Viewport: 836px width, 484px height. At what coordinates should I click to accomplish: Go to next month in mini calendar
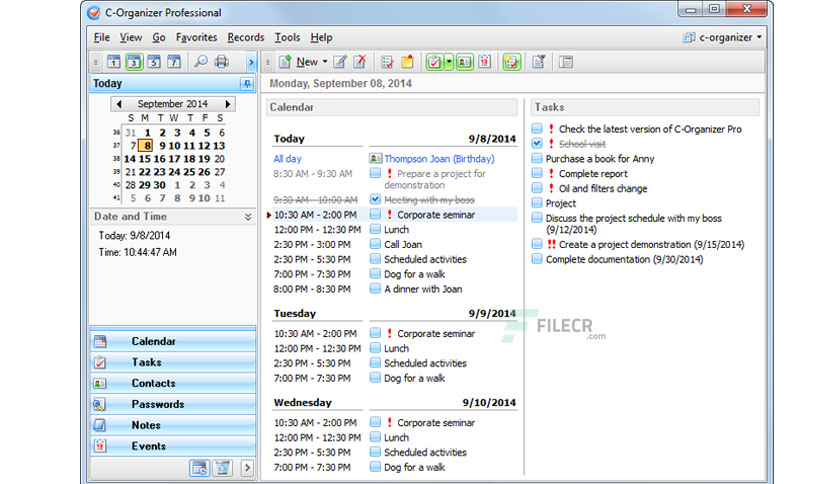228,104
